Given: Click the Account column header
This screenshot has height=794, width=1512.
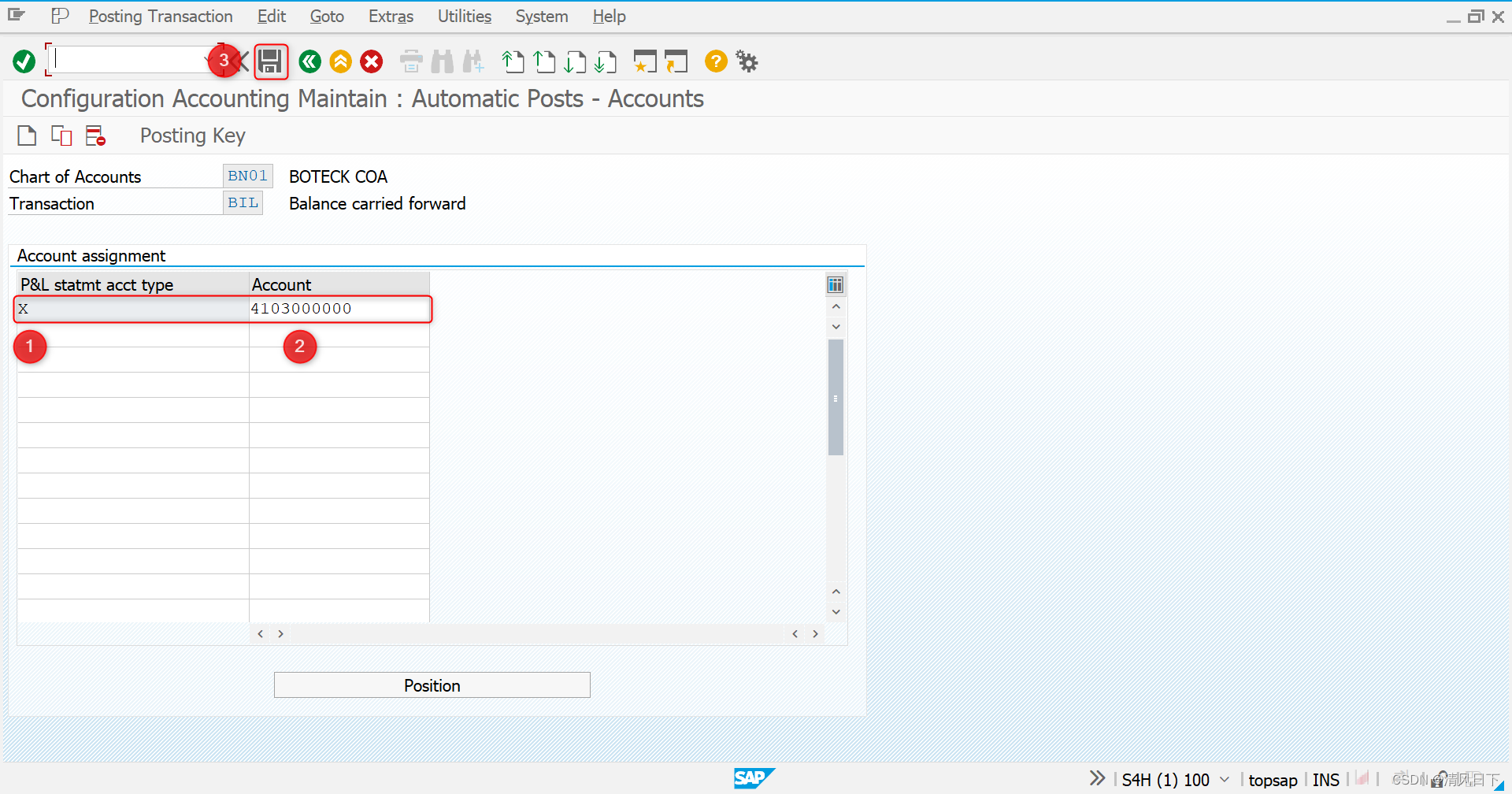Looking at the screenshot, I should click(339, 284).
